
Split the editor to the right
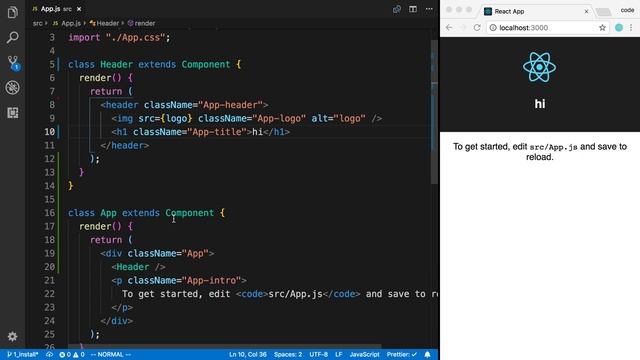click(x=413, y=9)
